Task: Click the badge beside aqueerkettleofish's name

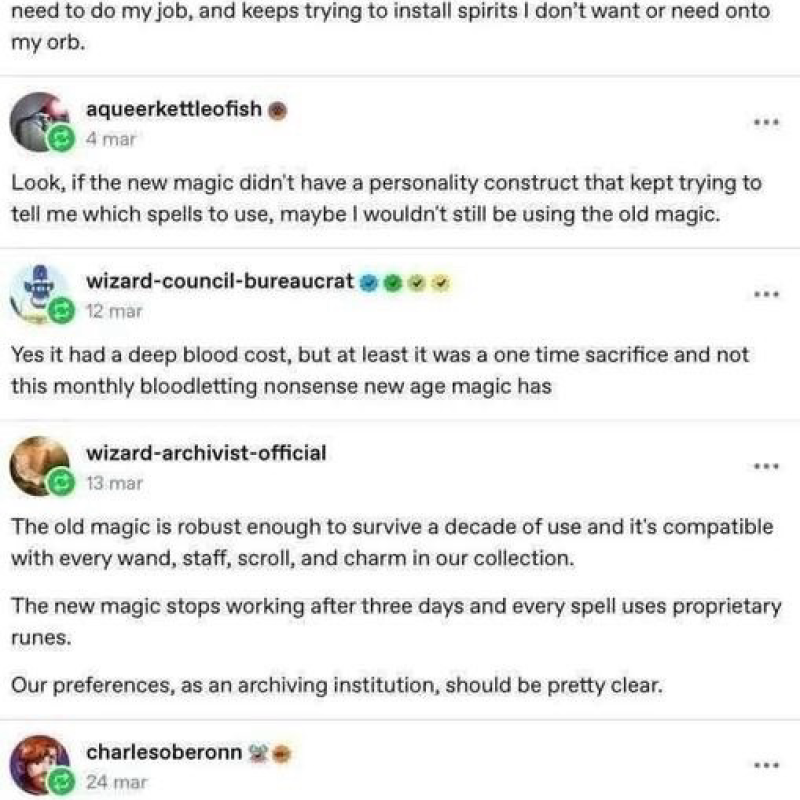Action: pos(279,112)
